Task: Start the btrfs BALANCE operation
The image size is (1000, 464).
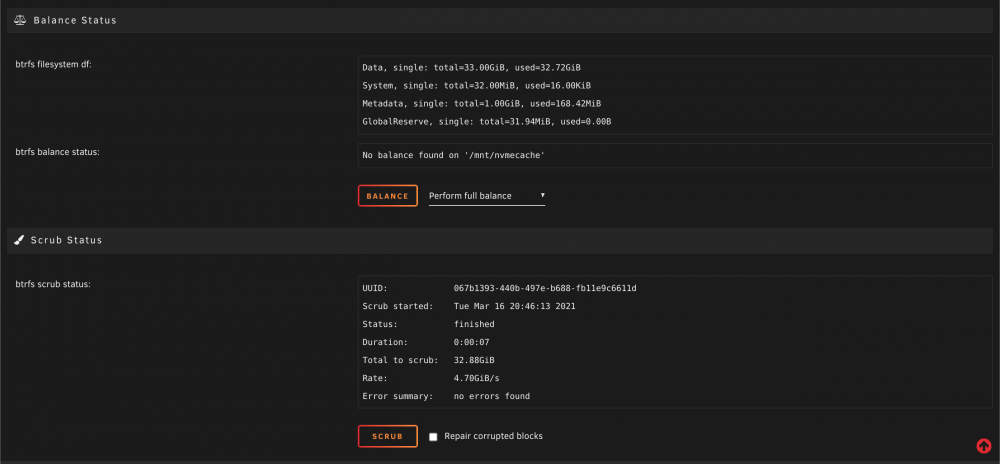Action: 388,196
